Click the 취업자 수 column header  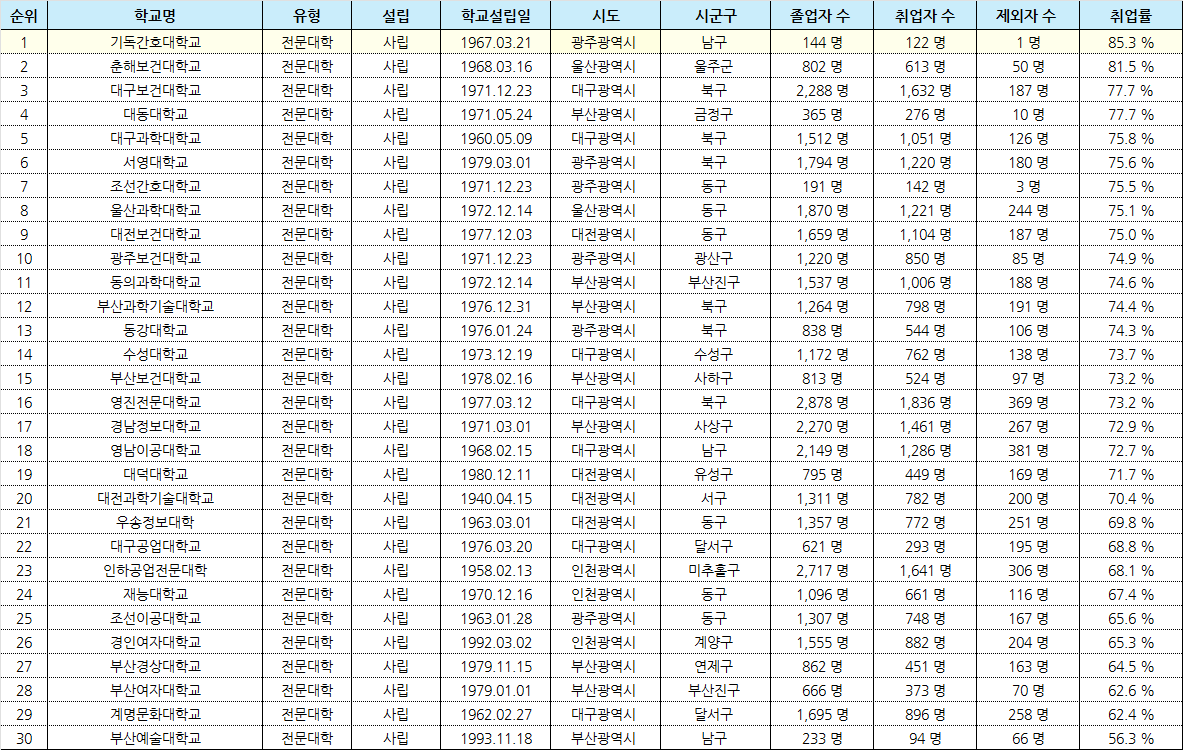925,15
